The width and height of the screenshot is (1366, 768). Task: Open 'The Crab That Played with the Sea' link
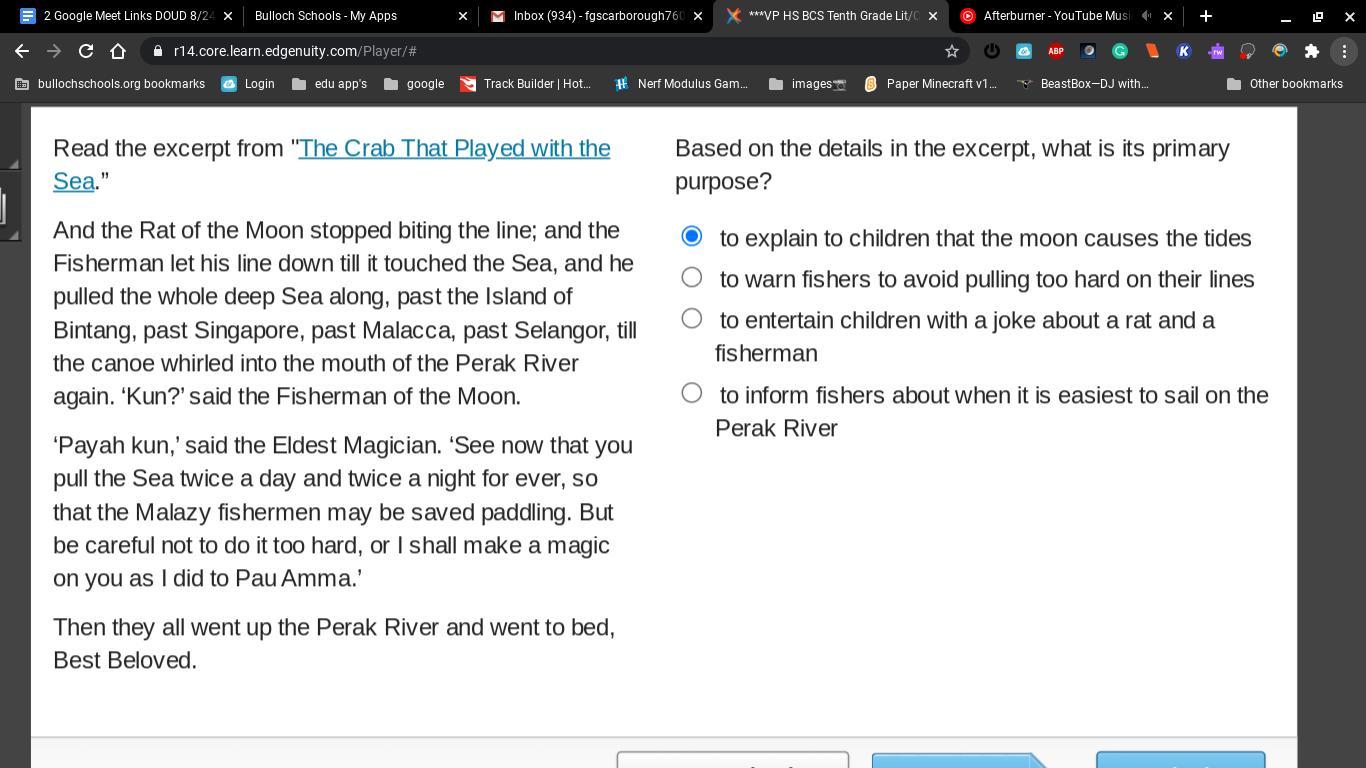point(454,148)
